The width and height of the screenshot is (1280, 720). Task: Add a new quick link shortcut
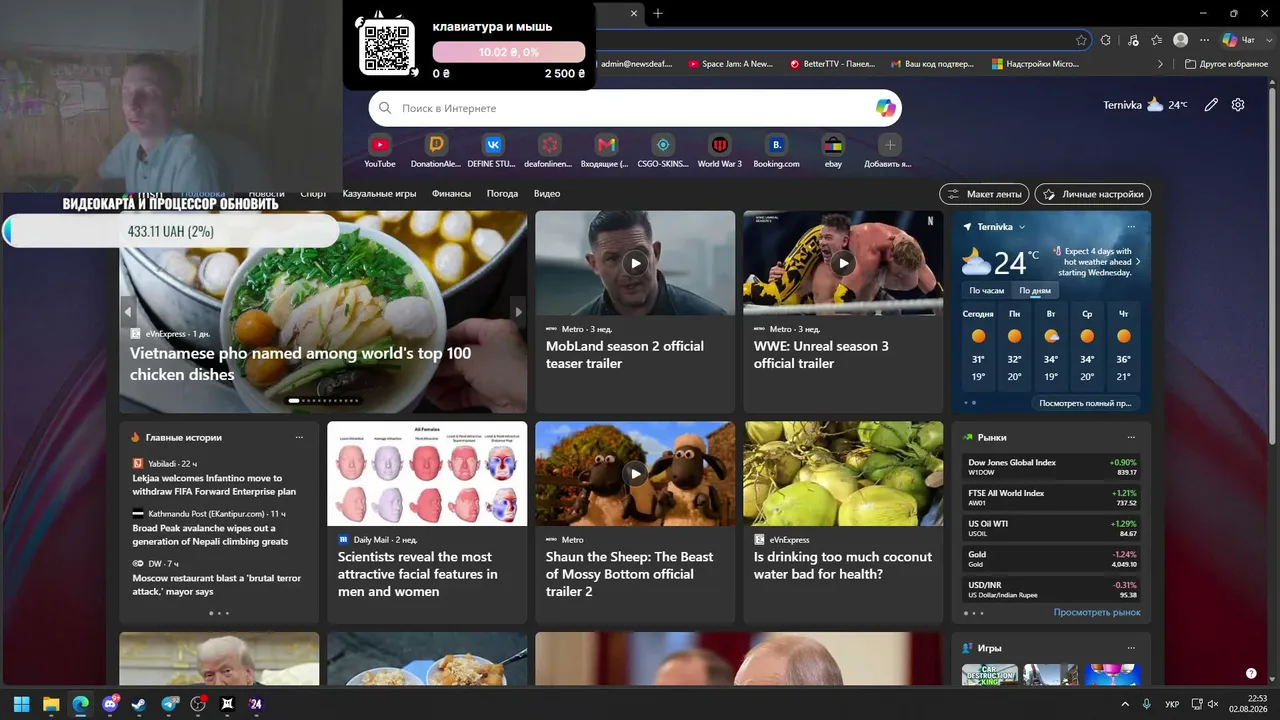coord(889,150)
